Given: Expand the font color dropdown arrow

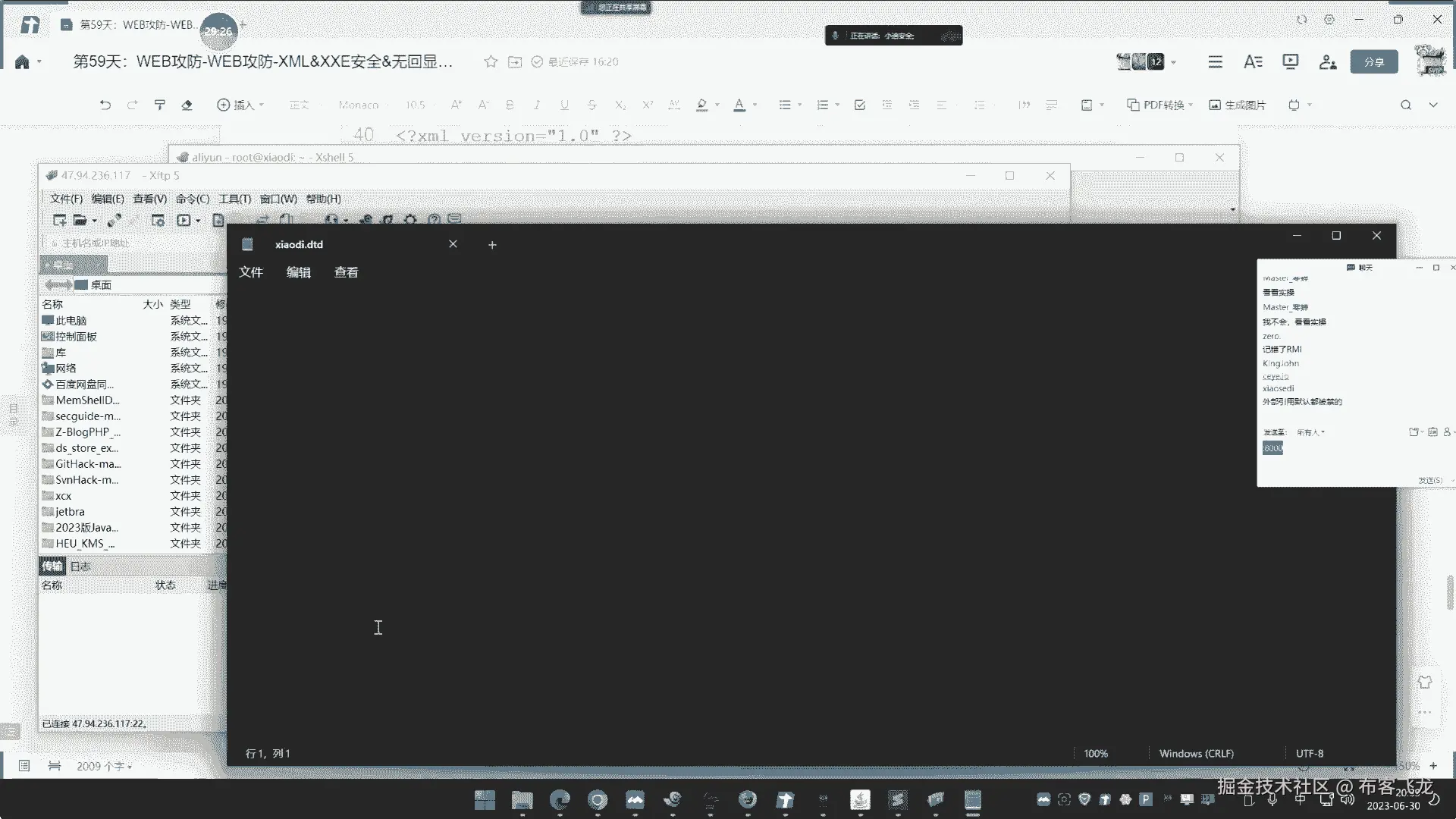Looking at the screenshot, I should coord(755,105).
